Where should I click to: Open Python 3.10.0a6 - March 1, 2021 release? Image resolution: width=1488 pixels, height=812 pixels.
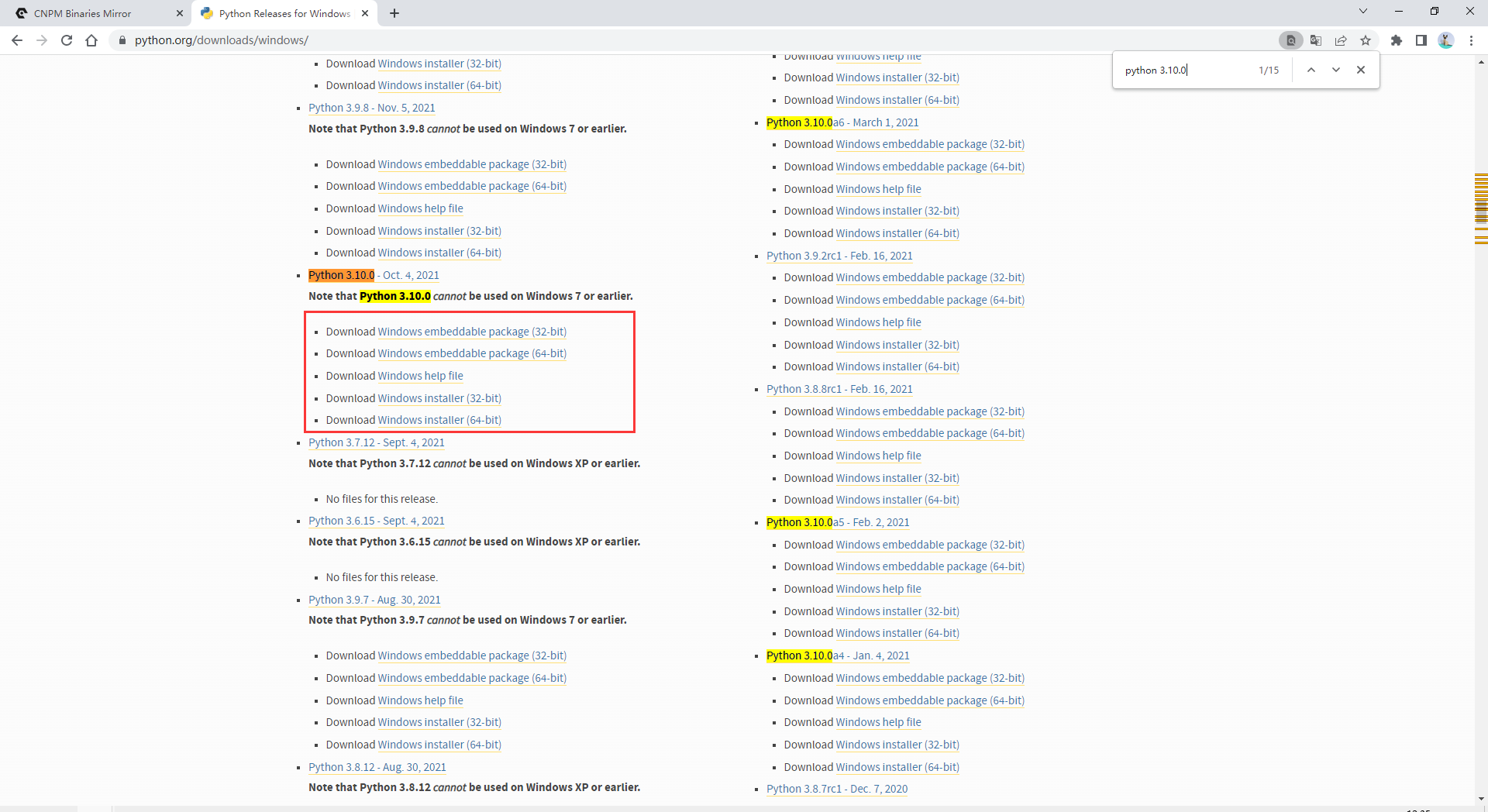tap(842, 122)
